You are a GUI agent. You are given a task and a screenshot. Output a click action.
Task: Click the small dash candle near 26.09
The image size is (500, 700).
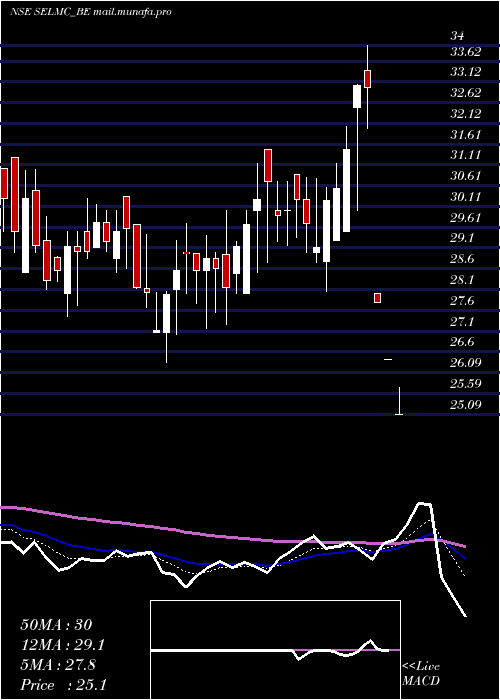[388, 359]
